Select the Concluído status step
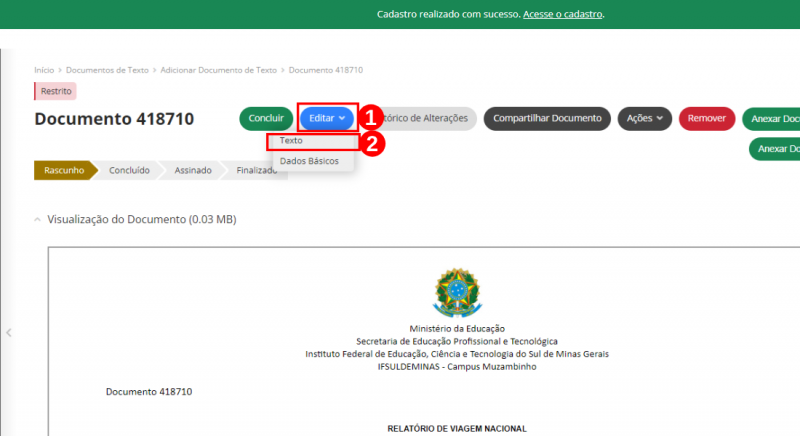The width and height of the screenshot is (800, 436). [x=129, y=170]
